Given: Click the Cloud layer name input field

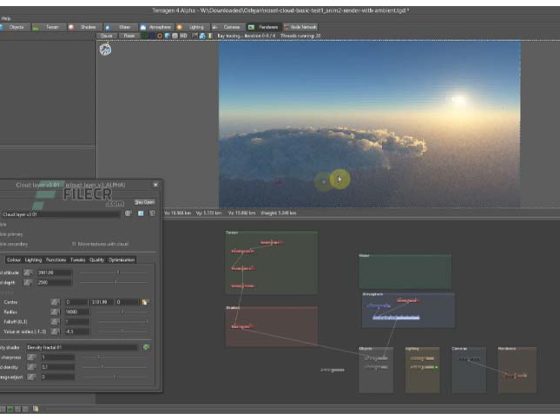Looking at the screenshot, I should (x=61, y=214).
